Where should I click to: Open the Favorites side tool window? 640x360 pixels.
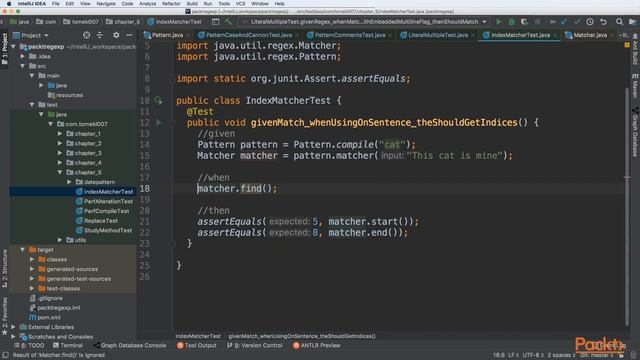[x=4, y=316]
